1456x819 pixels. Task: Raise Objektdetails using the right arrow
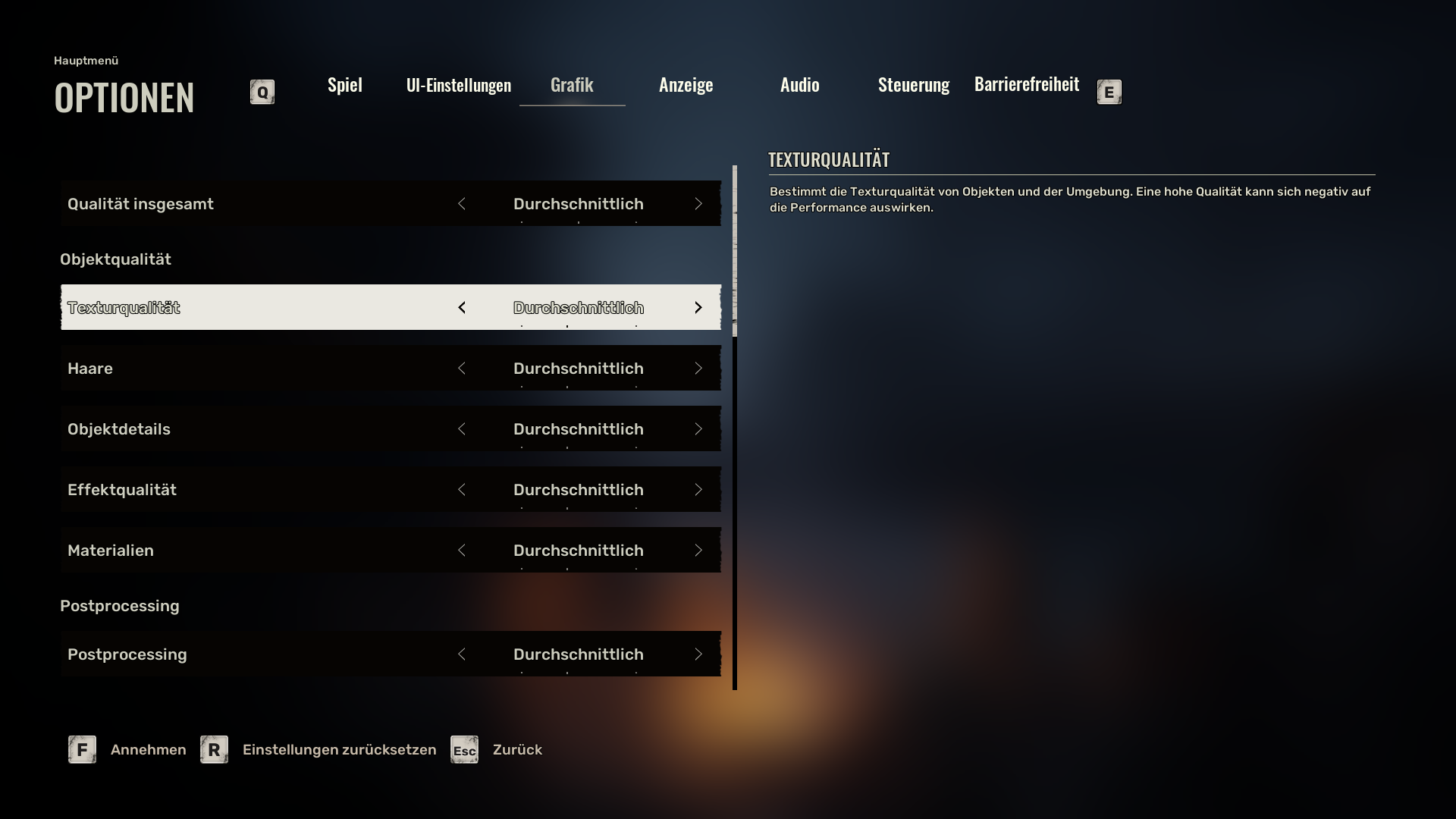(698, 429)
